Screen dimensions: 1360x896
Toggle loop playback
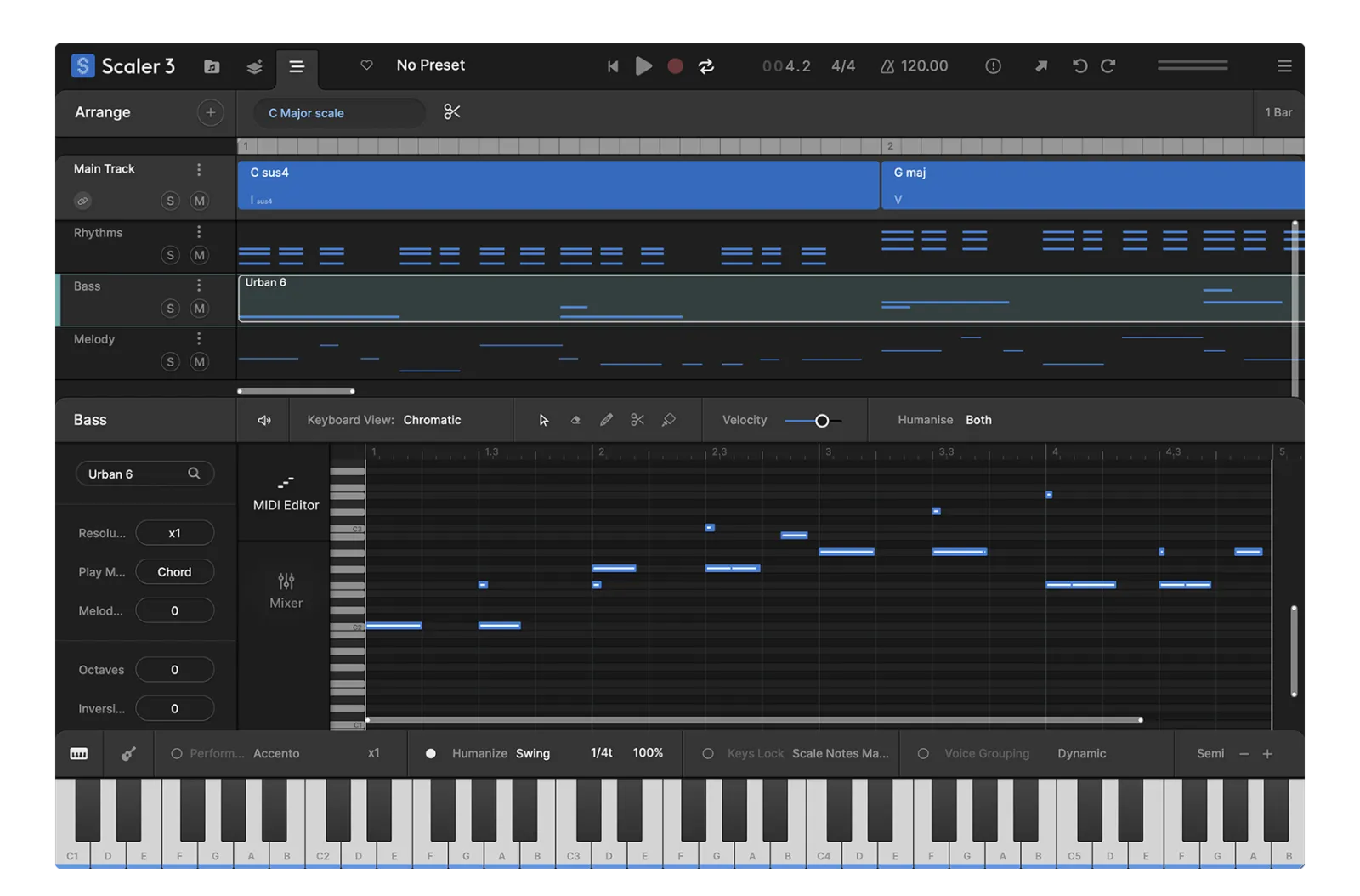[706, 65]
